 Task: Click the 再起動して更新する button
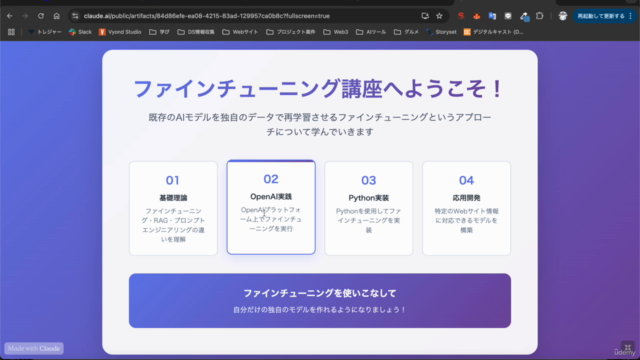click(x=600, y=16)
